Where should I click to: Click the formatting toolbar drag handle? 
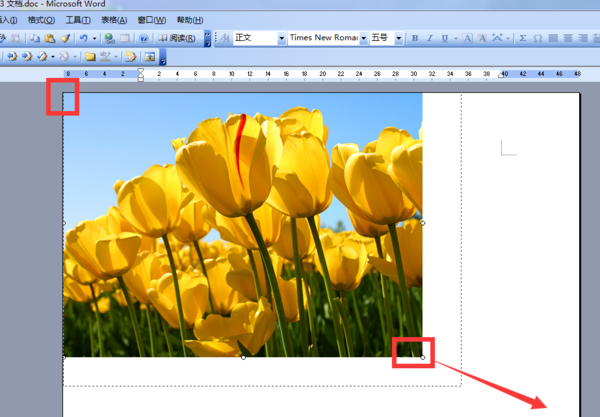pos(216,38)
